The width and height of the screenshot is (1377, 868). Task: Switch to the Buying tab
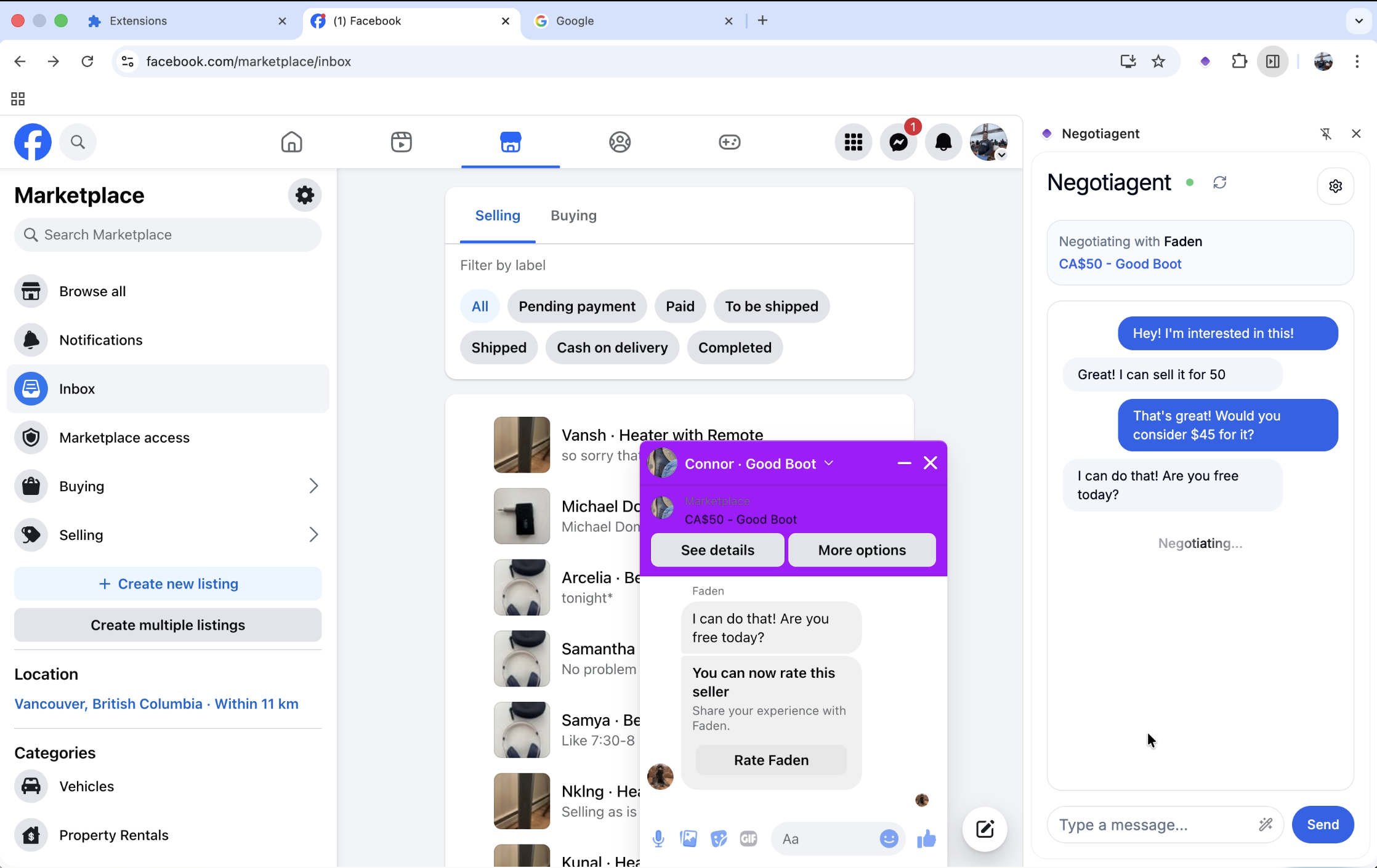[x=573, y=215]
